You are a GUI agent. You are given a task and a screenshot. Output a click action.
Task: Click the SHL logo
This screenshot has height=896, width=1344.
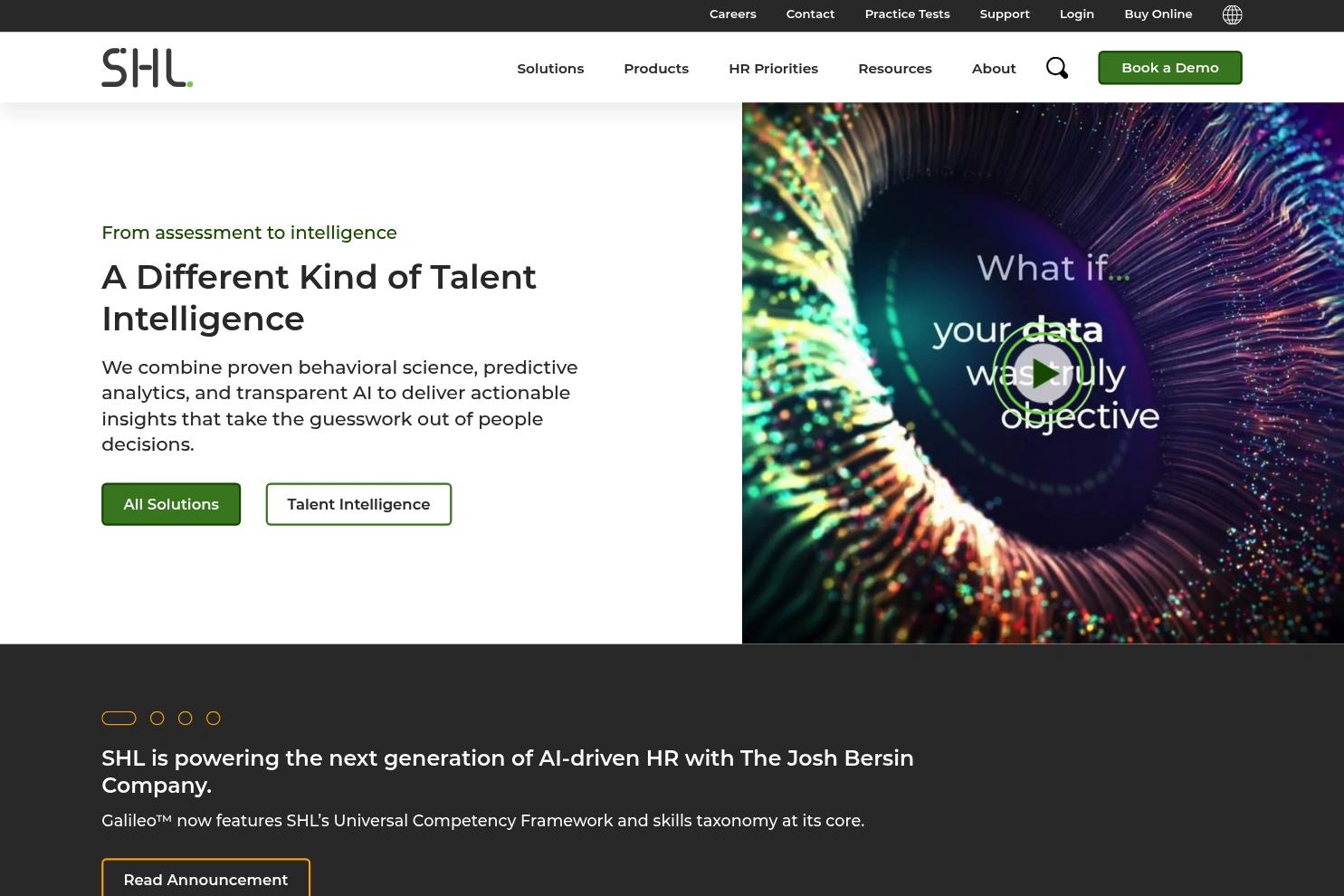tap(148, 68)
